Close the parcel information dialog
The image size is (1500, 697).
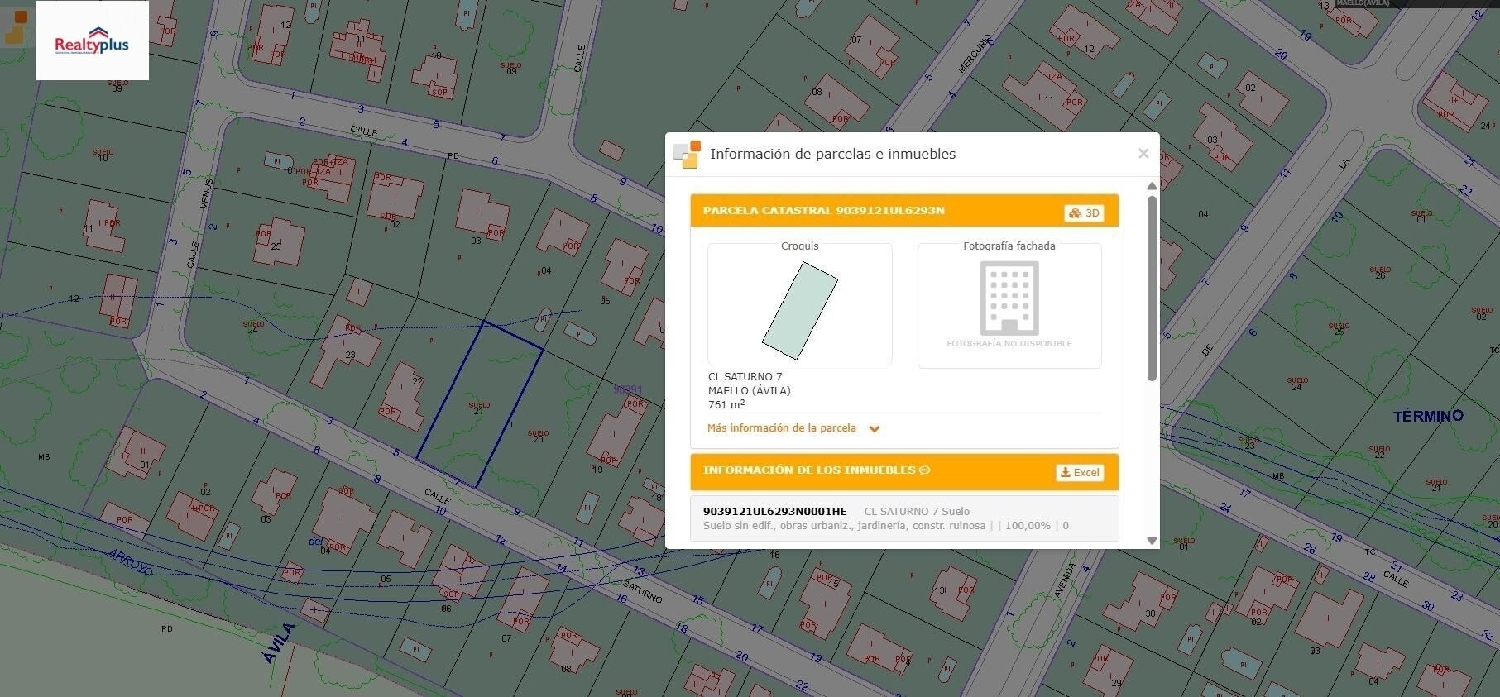1143,154
